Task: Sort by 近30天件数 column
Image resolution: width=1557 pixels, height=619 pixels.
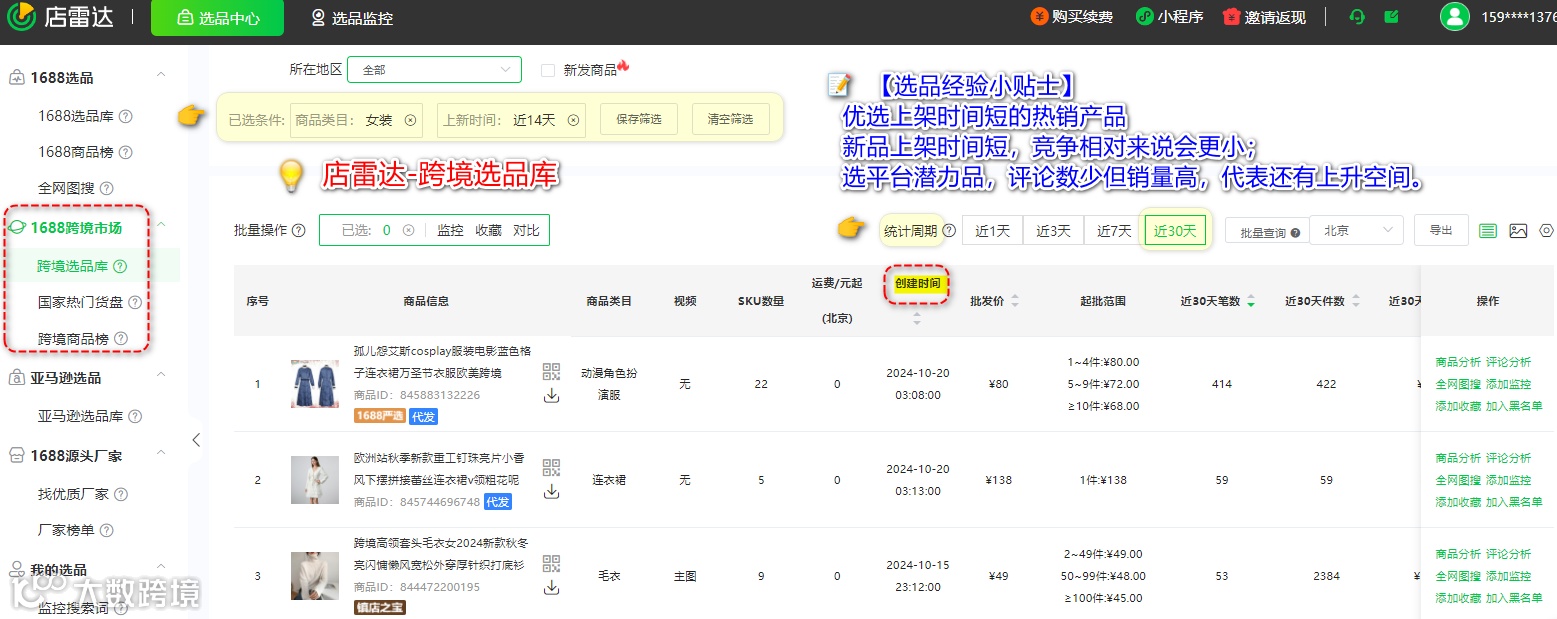Action: (x=1355, y=301)
